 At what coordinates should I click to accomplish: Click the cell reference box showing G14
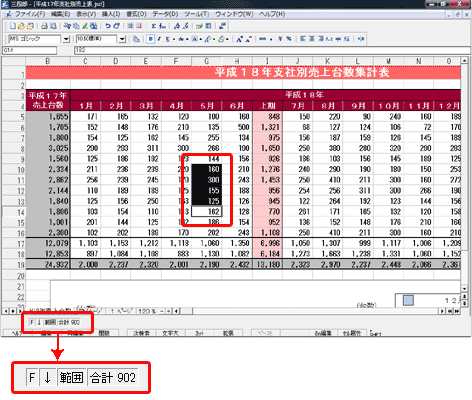(x=29, y=50)
